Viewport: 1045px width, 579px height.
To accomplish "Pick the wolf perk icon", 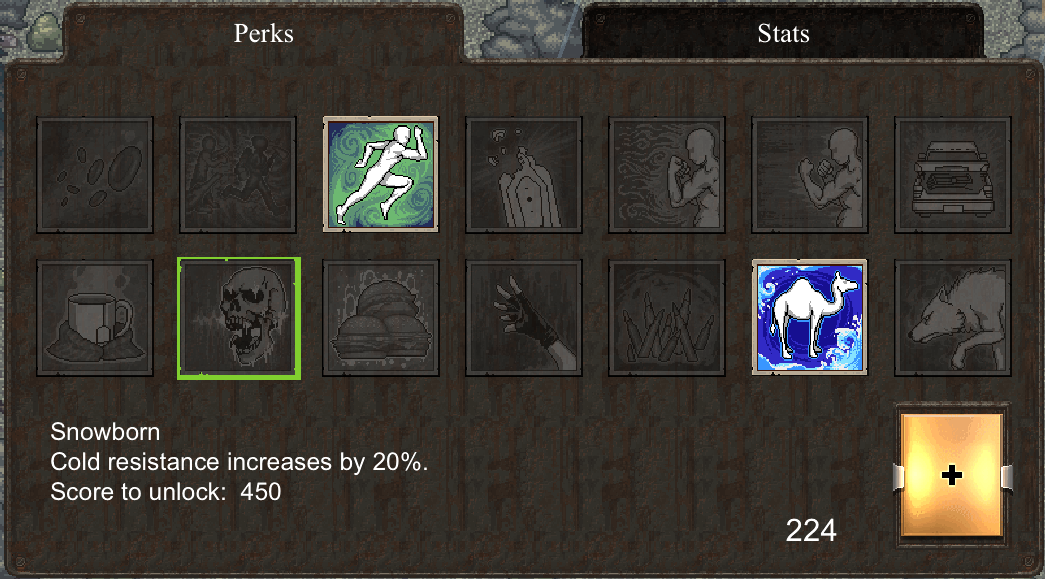I will 953,318.
